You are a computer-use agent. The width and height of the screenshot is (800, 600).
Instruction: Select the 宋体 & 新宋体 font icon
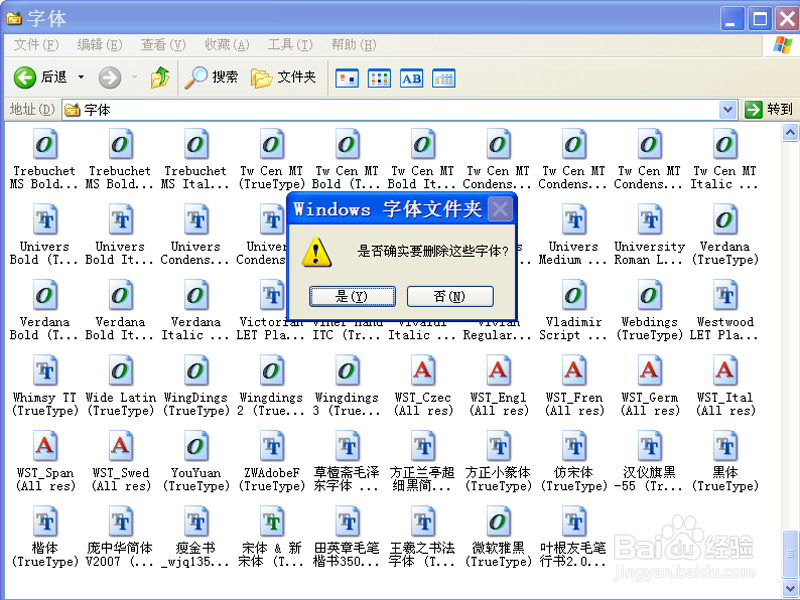click(x=271, y=522)
